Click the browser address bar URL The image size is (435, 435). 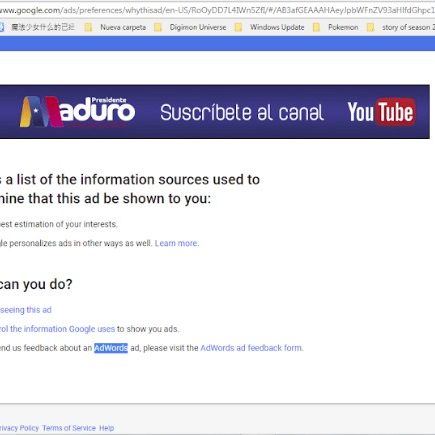[x=217, y=10]
